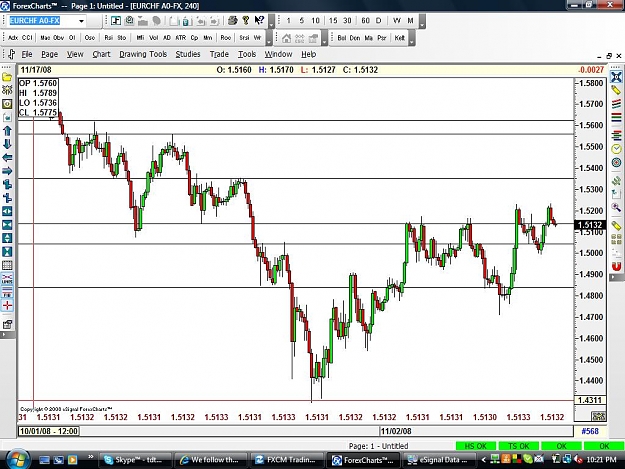Viewport: 625px width, 469px height.
Task: Add the Kelt Keltner study
Action: (399, 38)
